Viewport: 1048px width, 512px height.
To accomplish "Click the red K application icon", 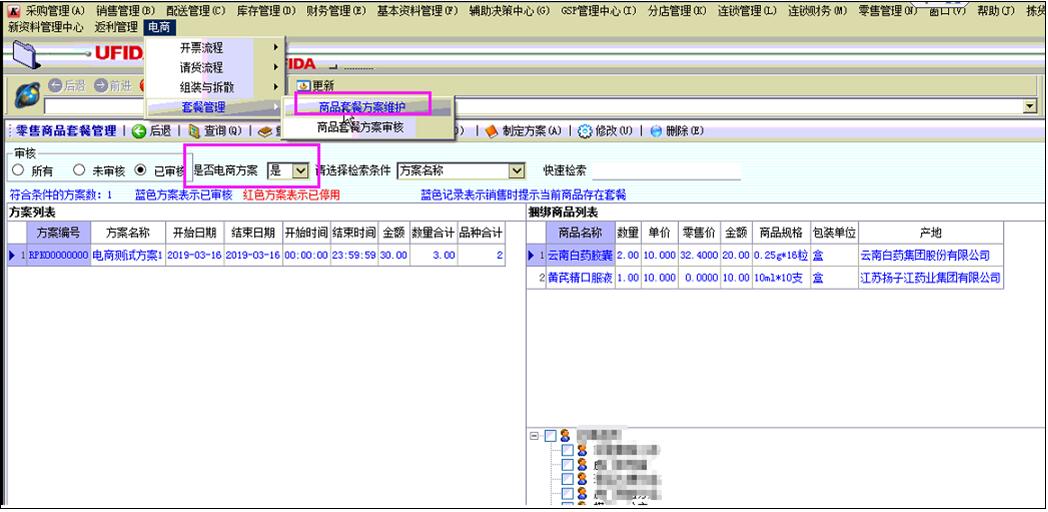I will (x=13, y=11).
